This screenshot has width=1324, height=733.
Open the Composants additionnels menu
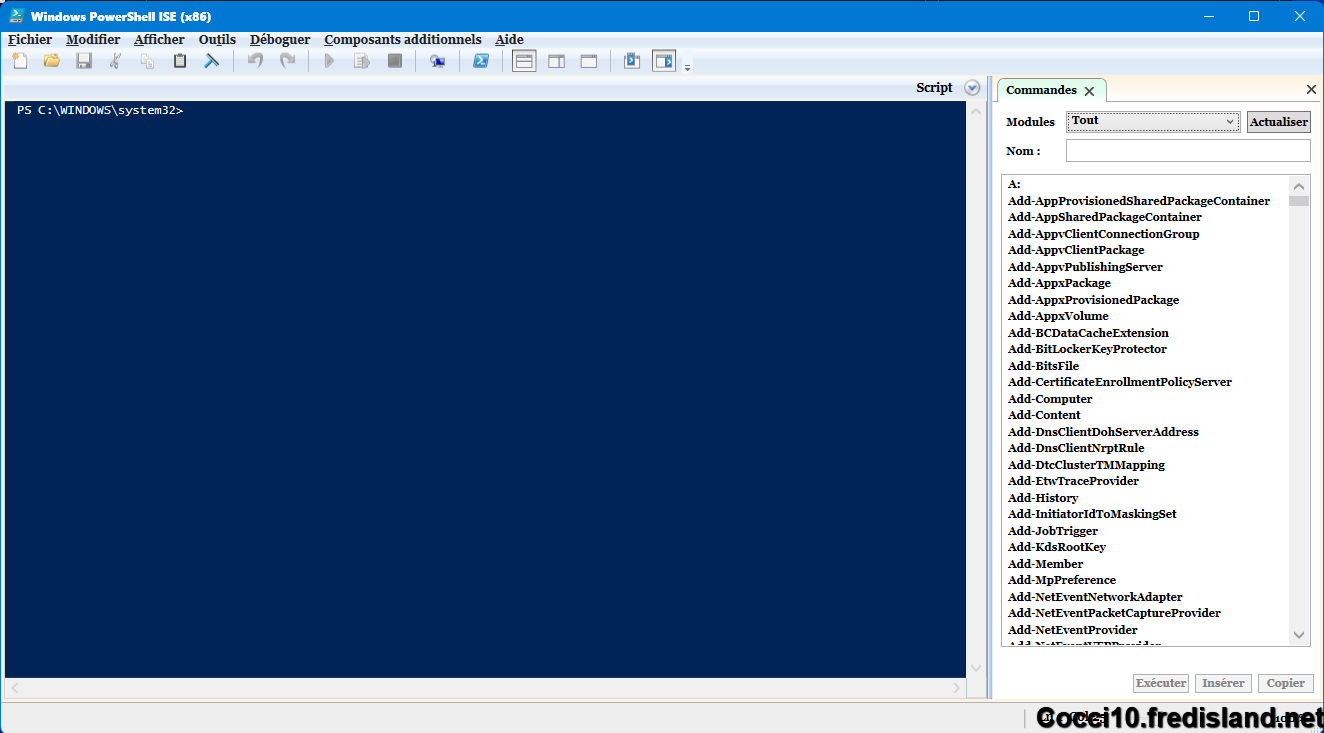403,40
